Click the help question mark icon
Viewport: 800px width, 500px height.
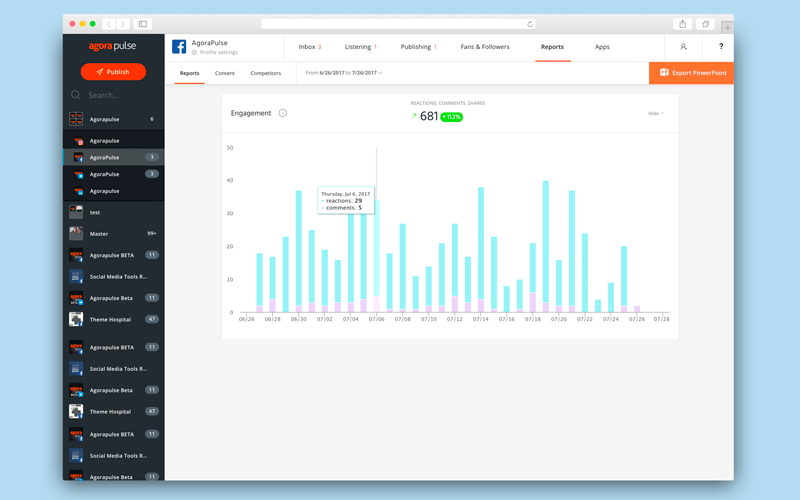(720, 46)
